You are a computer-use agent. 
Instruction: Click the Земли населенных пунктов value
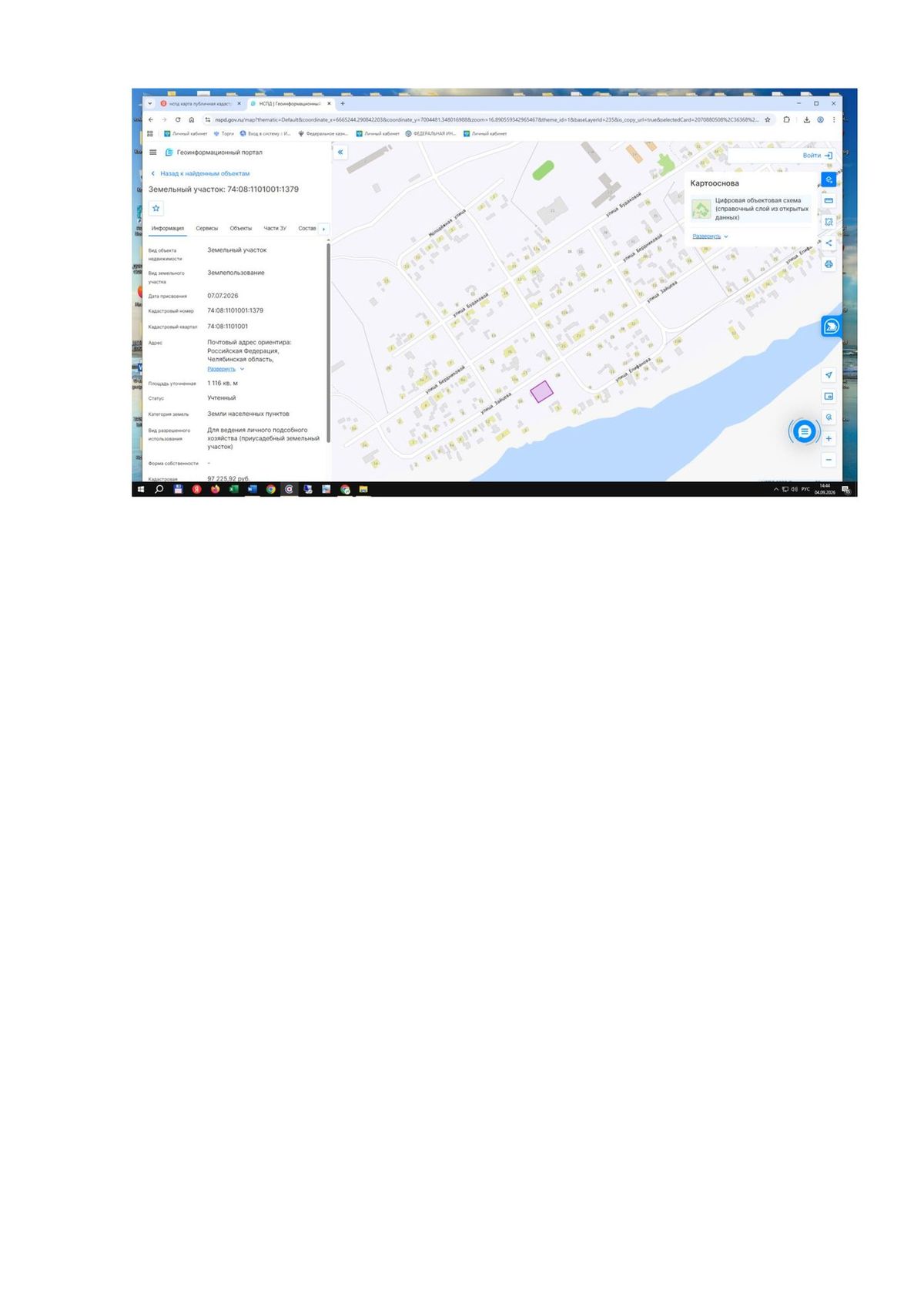click(248, 414)
